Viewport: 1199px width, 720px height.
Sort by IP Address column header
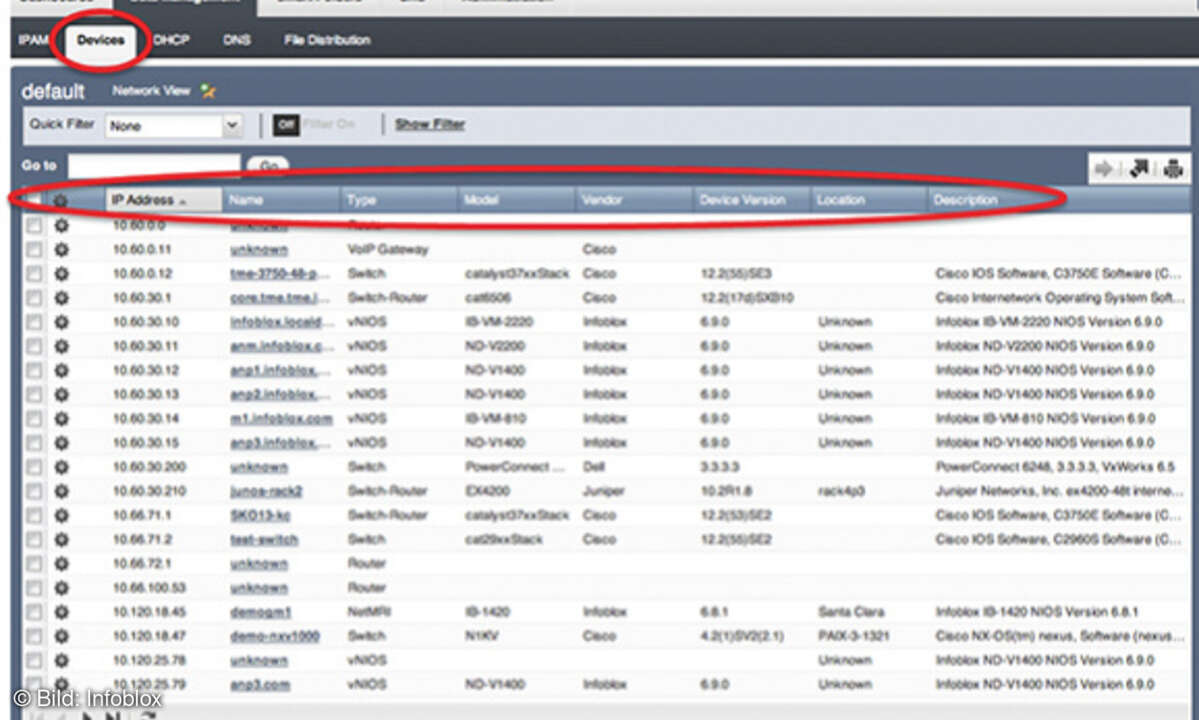164,199
